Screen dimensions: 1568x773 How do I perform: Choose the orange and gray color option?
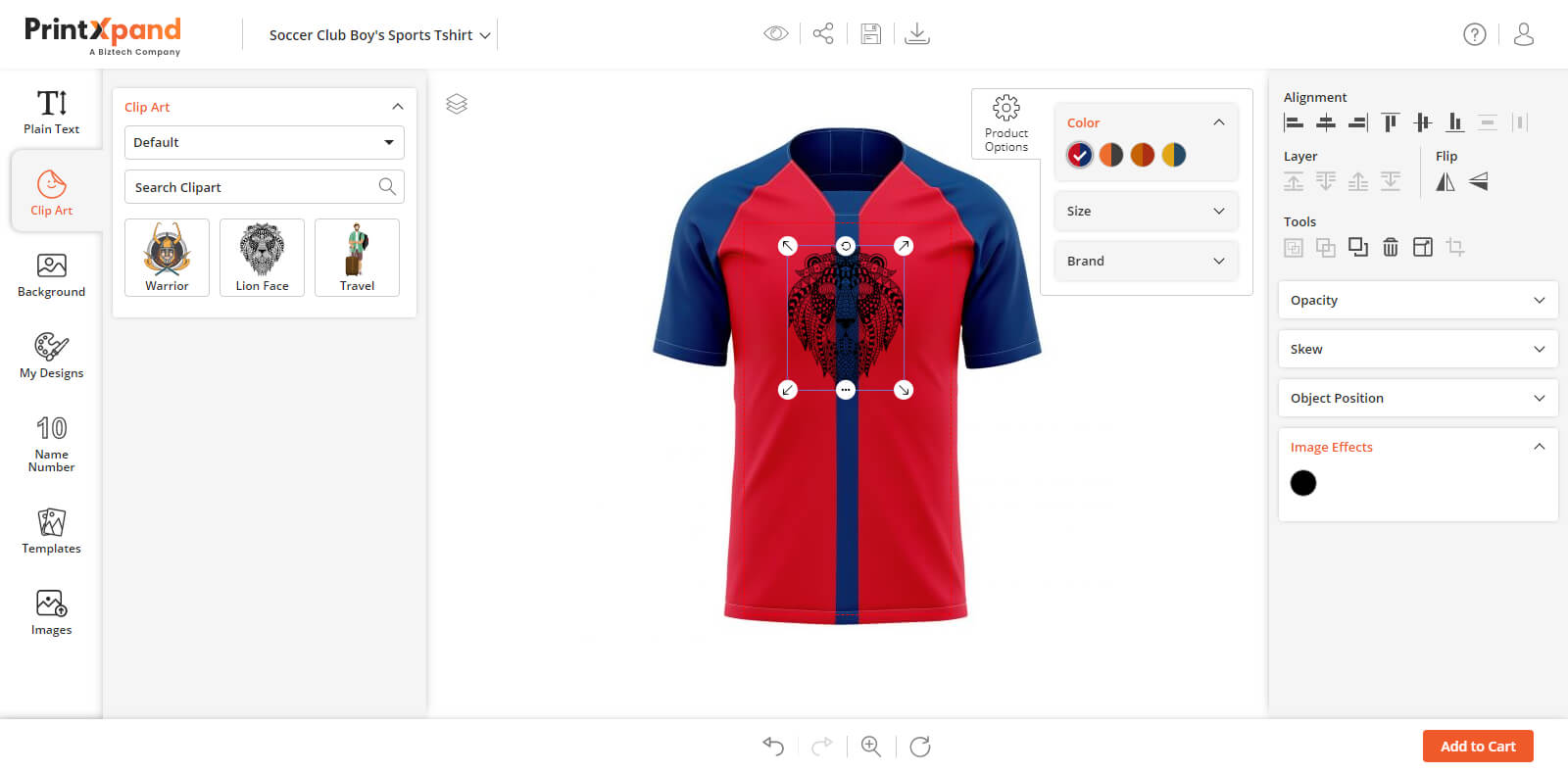tap(1111, 155)
